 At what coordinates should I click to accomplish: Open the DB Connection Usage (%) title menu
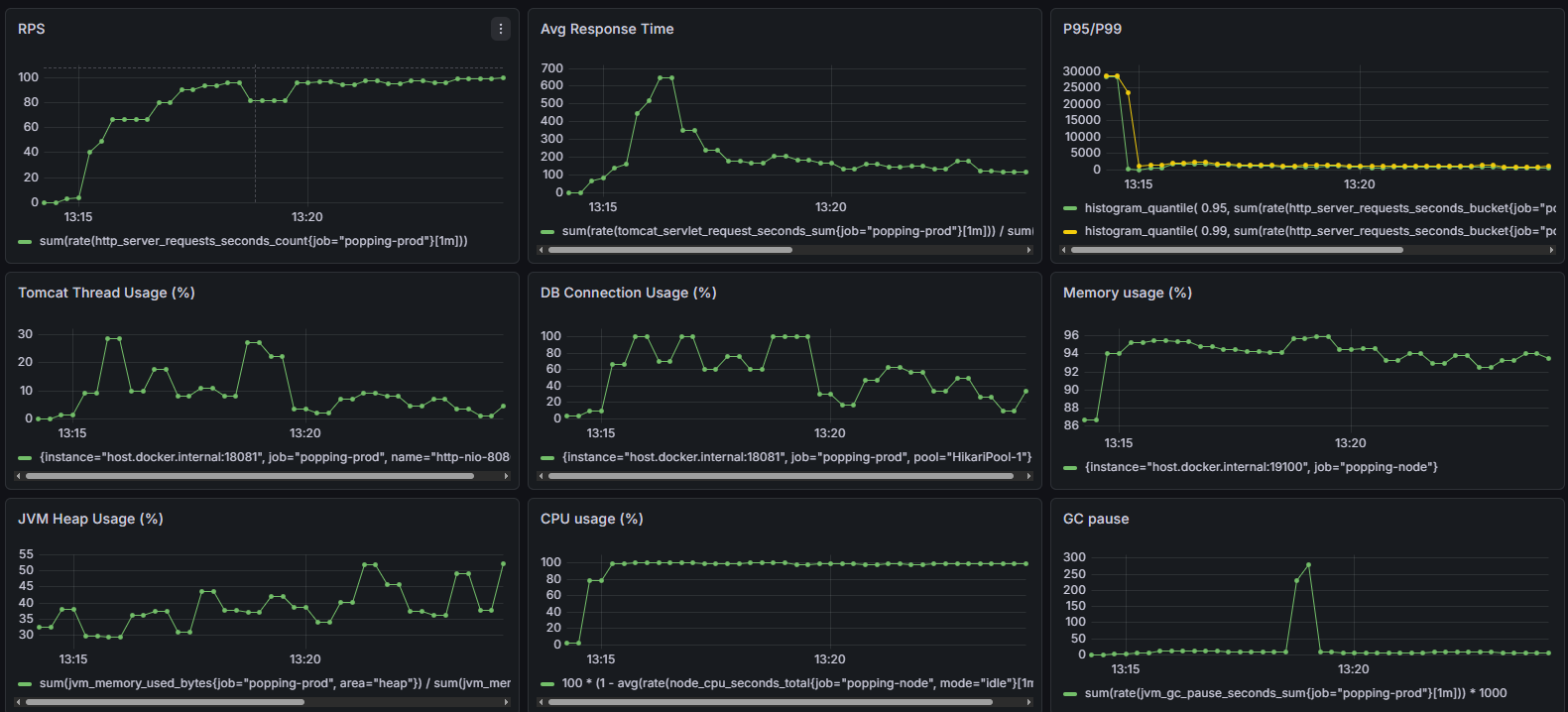pos(629,293)
